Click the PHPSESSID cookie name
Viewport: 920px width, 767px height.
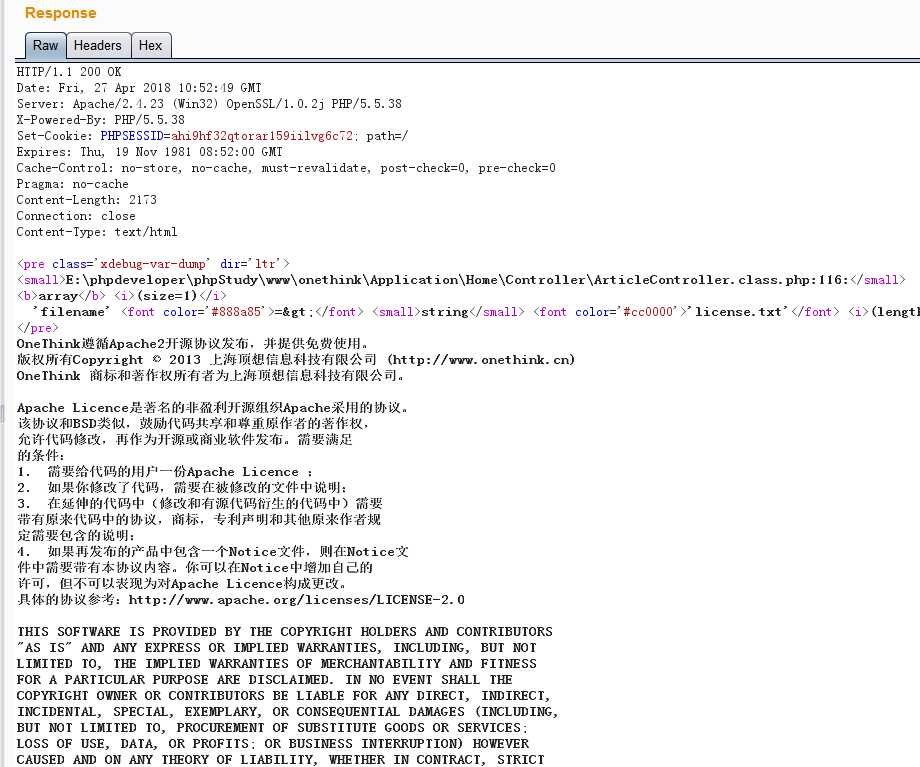tap(132, 136)
